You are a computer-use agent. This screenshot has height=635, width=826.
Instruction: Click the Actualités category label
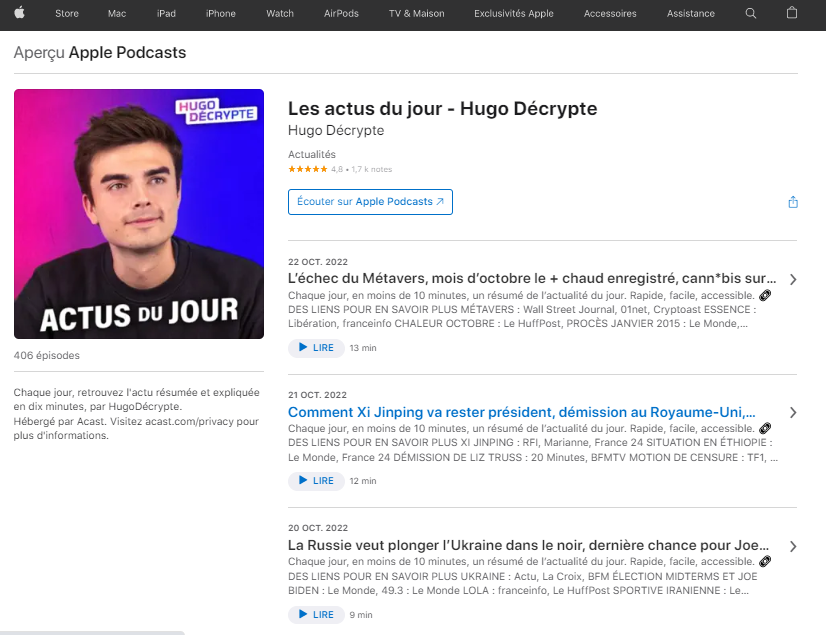[312, 154]
